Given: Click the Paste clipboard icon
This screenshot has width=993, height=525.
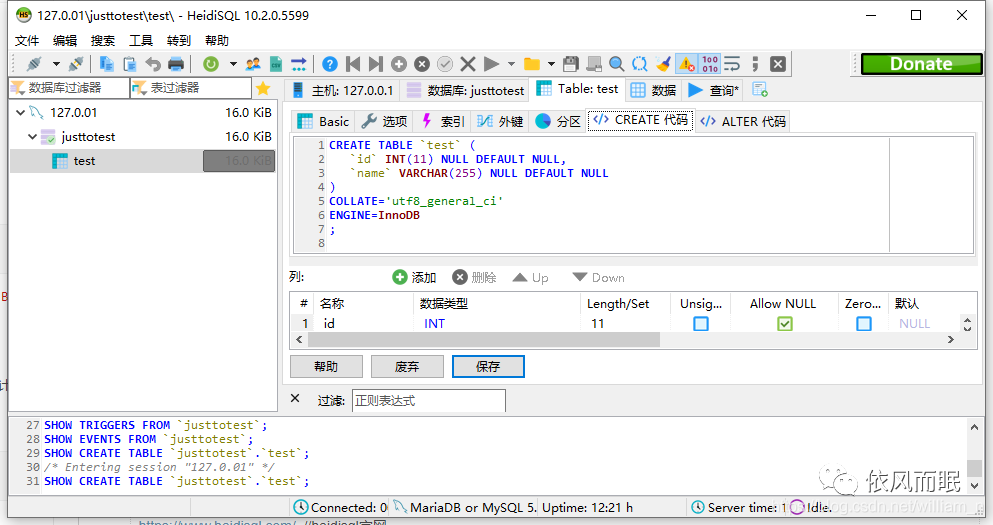Looking at the screenshot, I should (x=130, y=64).
